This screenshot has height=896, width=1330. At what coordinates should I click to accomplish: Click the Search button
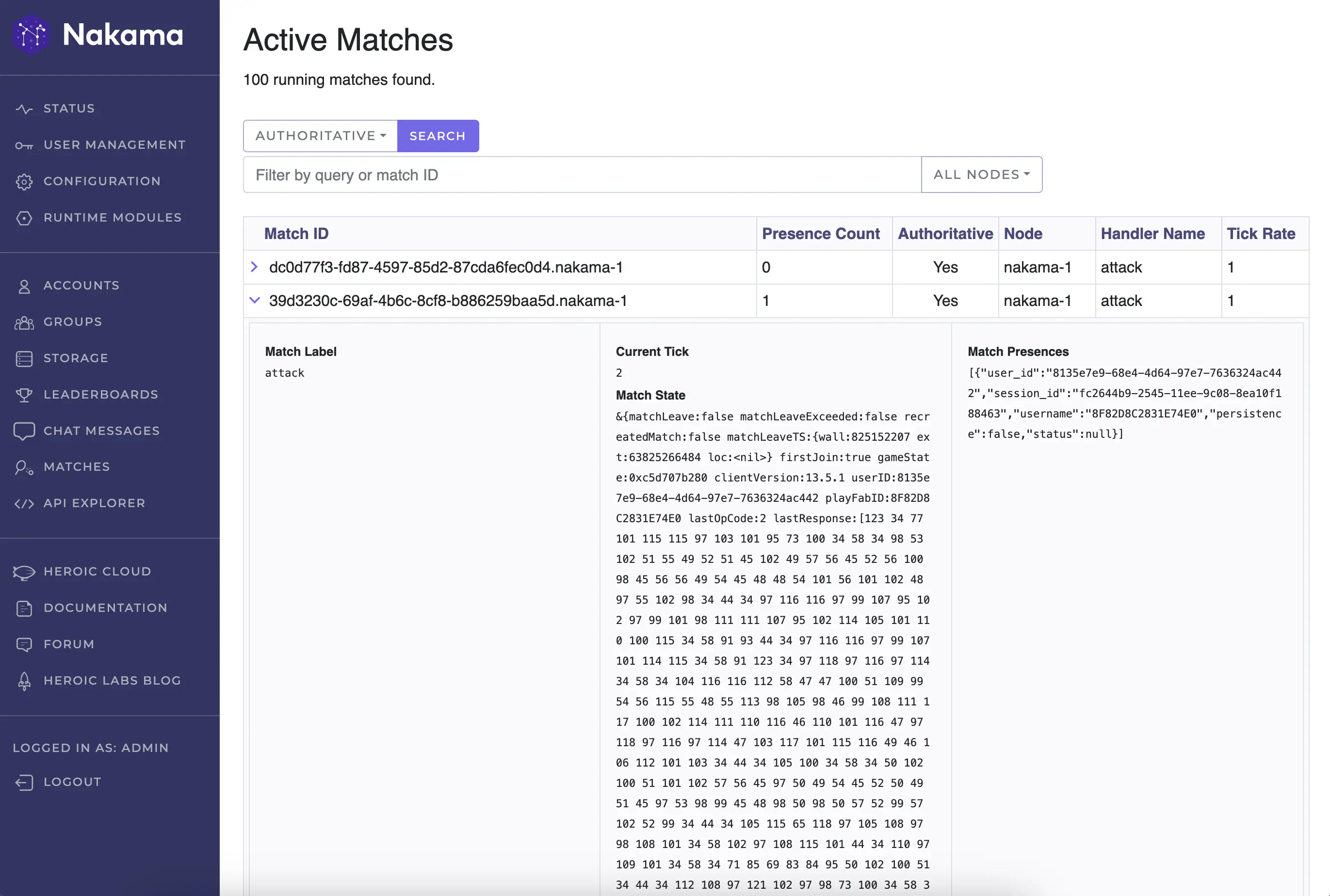point(438,136)
